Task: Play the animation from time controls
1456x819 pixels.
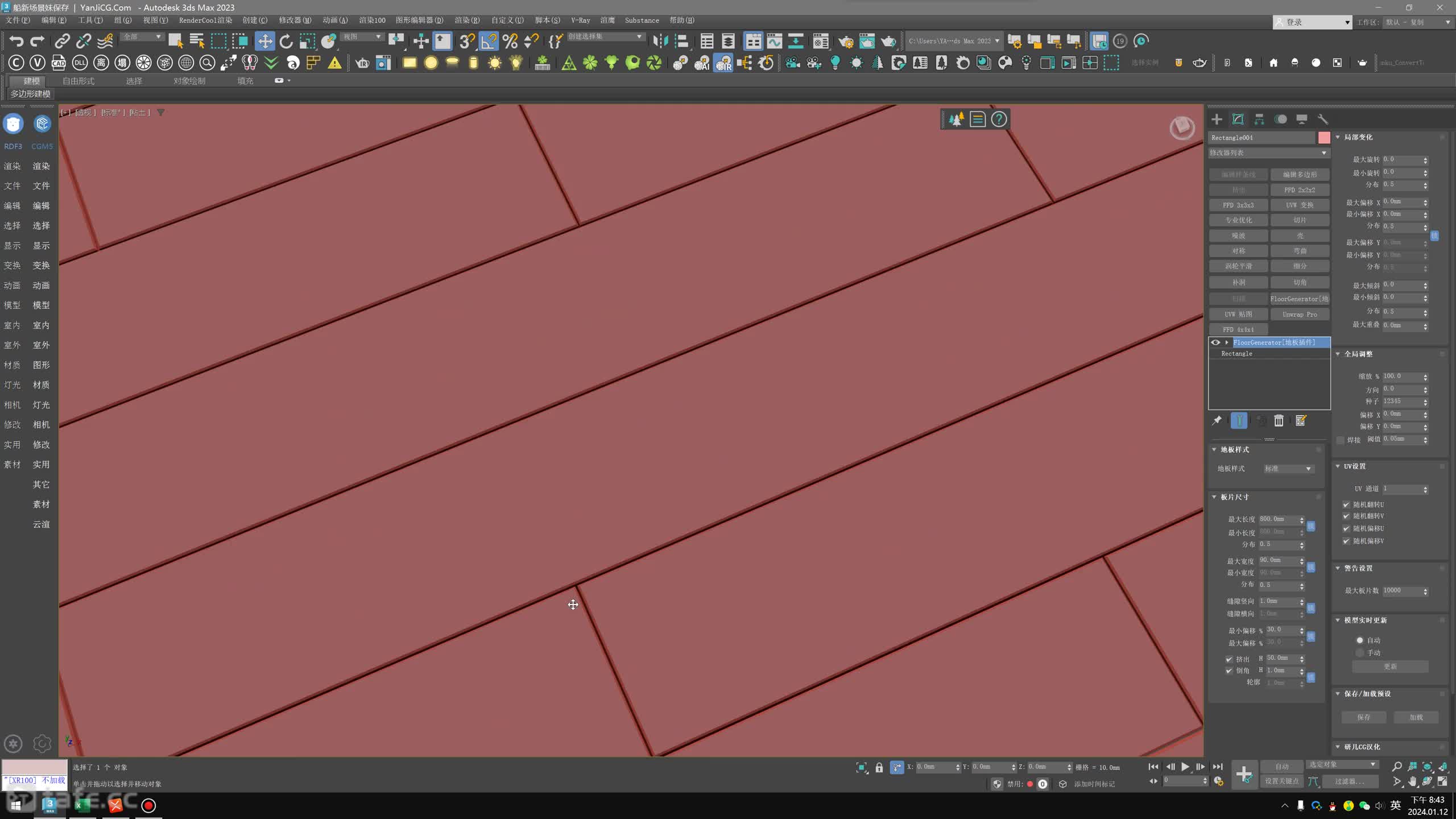Action: coord(1185,767)
